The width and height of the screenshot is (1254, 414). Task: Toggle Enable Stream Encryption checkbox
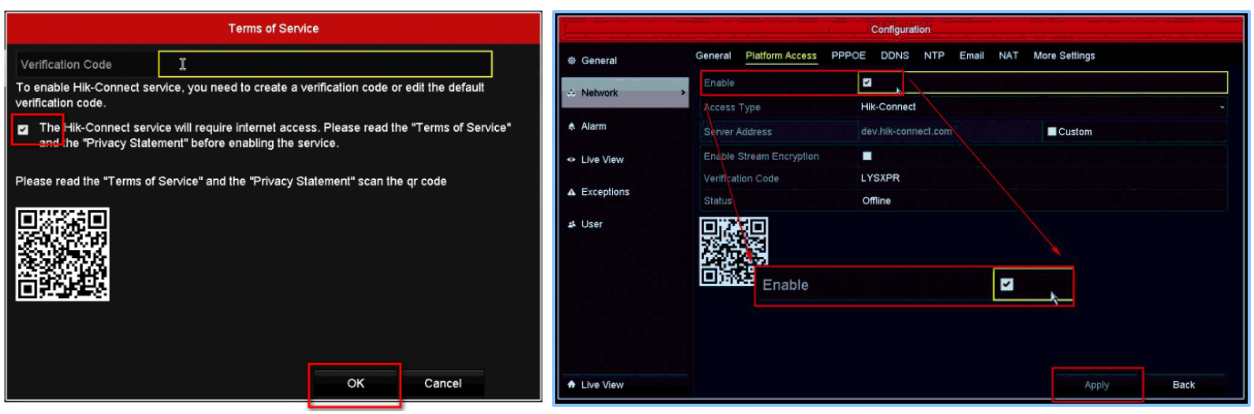click(867, 156)
